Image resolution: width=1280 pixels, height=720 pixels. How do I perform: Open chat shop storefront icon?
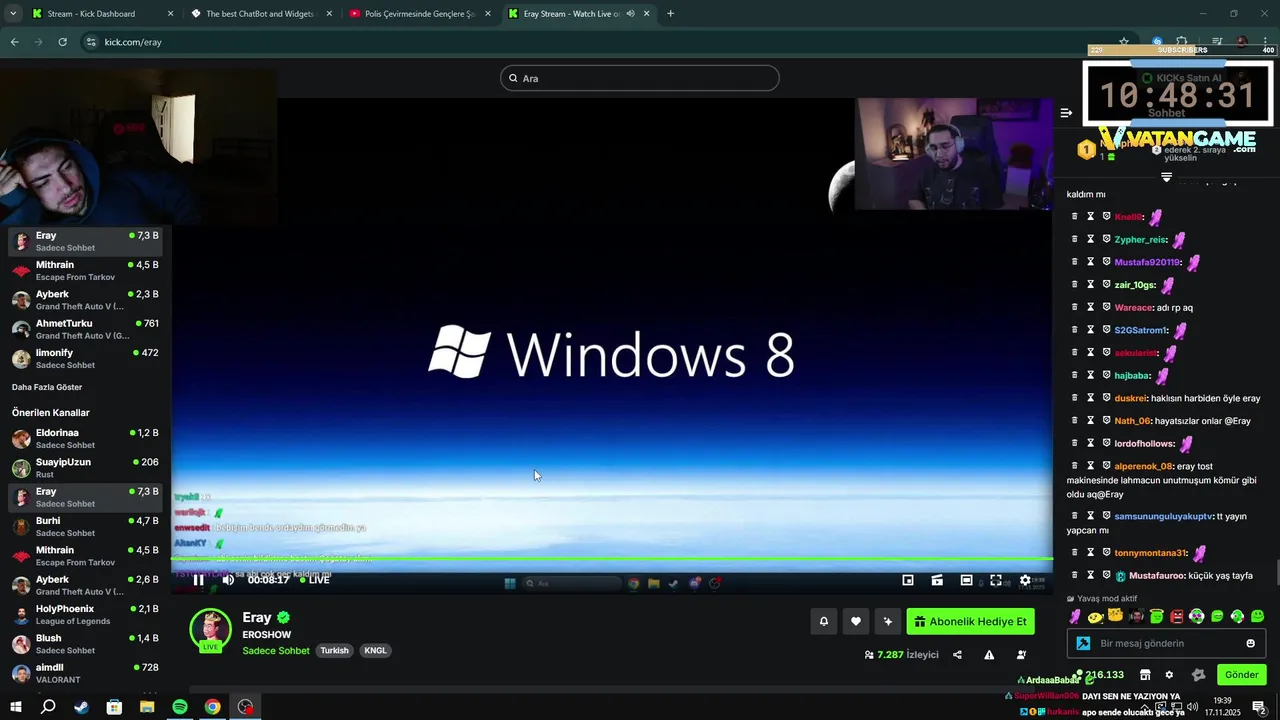[1145, 675]
